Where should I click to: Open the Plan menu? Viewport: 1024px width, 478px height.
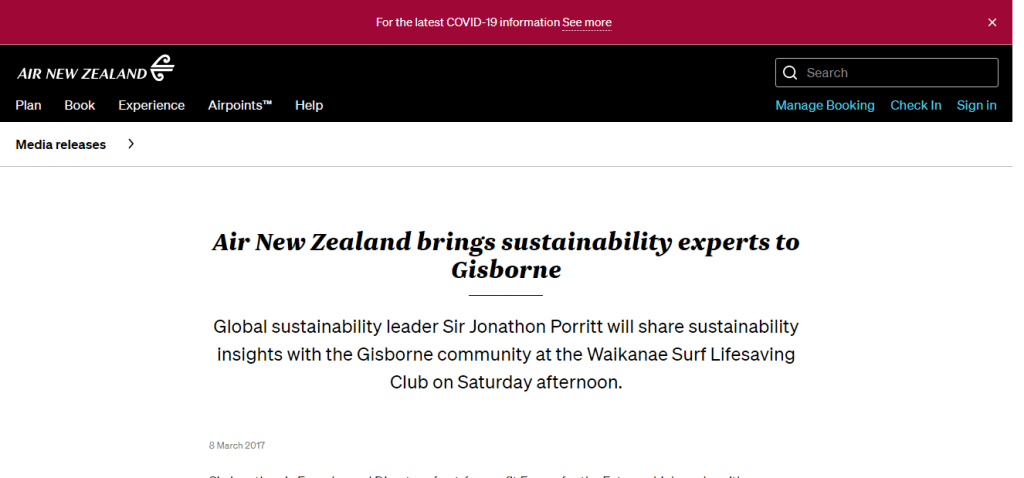28,105
